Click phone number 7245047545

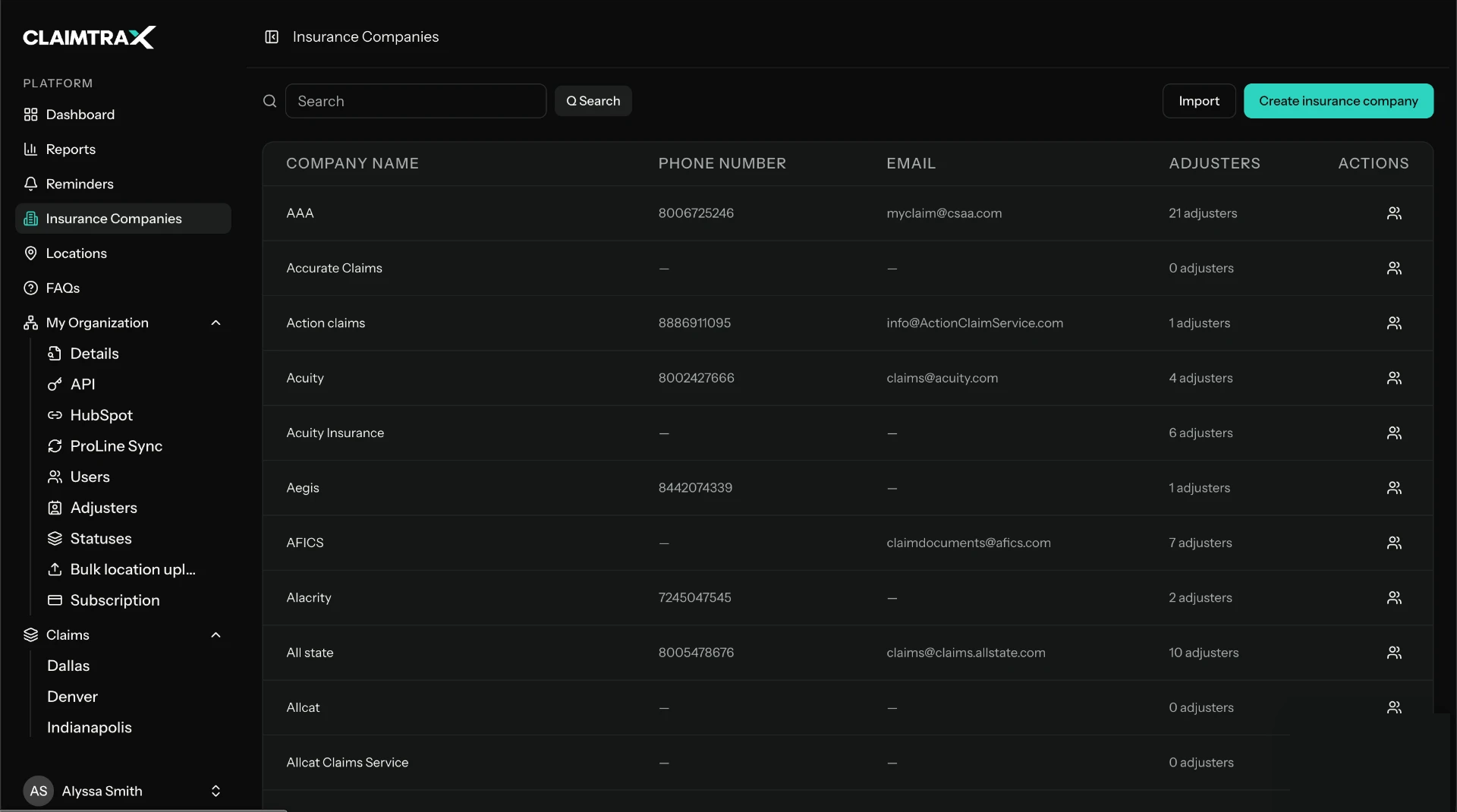pos(694,598)
